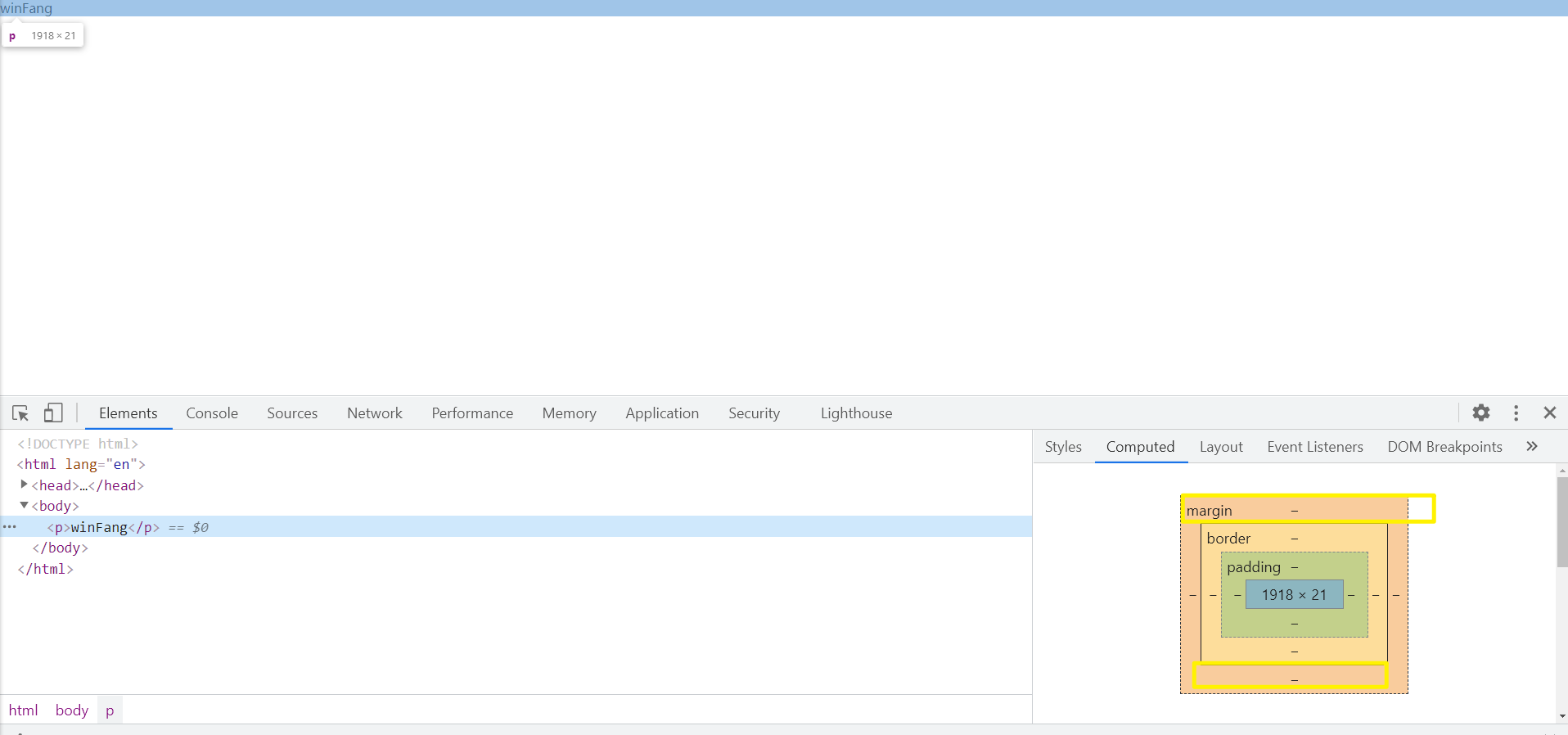Switch to the Elements tab
Viewport: 1568px width, 735px height.
click(x=128, y=413)
